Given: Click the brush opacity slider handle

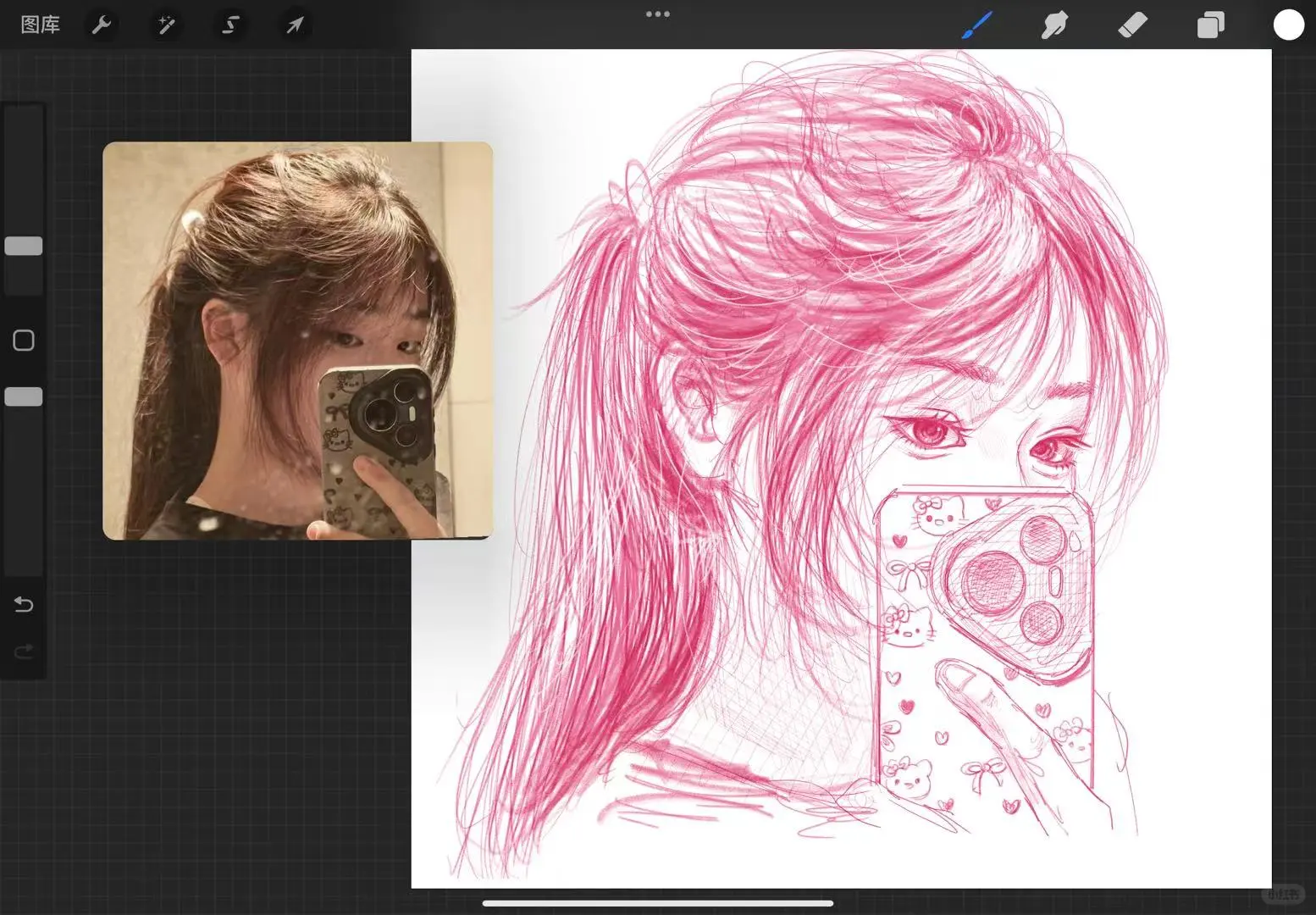Looking at the screenshot, I should click(24, 396).
